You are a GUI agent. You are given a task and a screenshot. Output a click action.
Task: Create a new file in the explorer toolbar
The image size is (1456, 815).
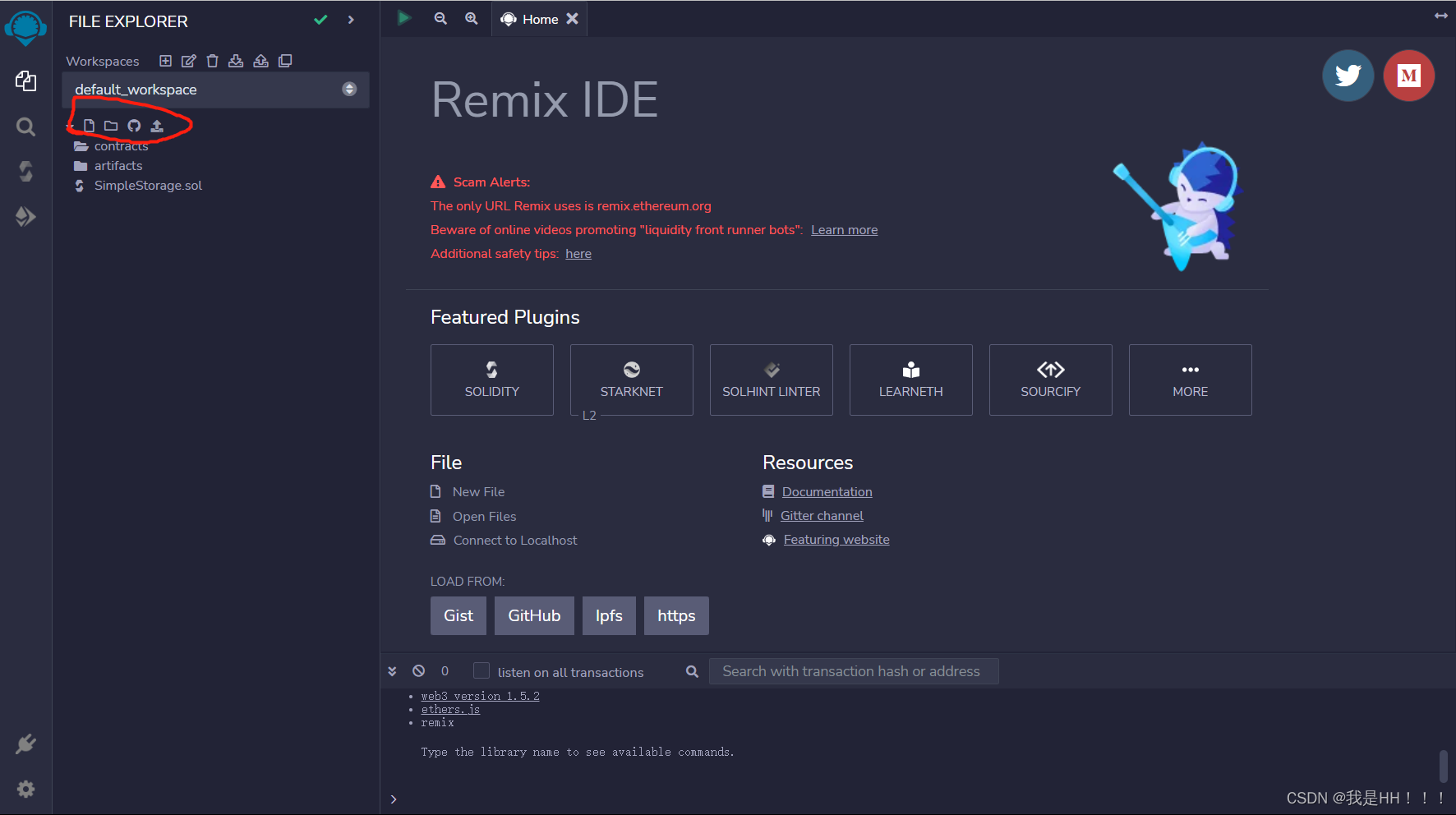89,126
